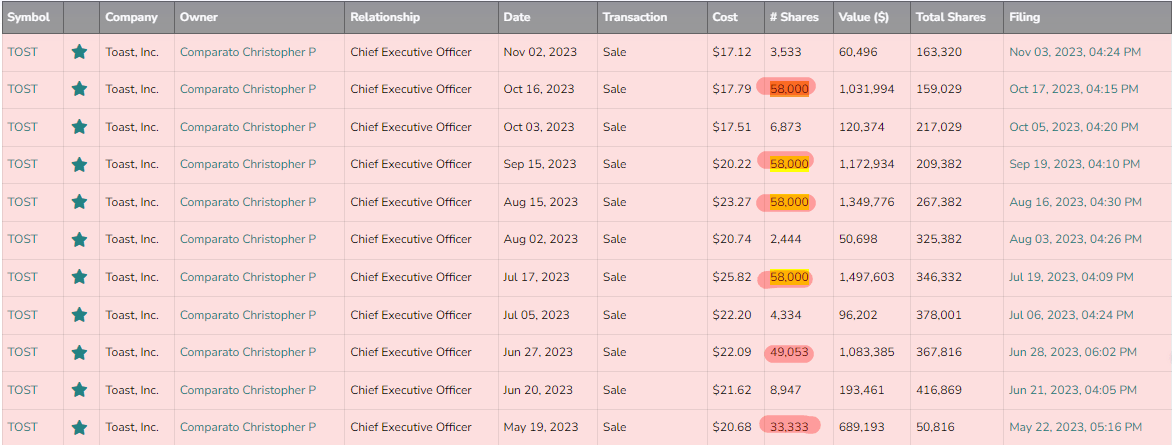Click the Cost column header
The height and width of the screenshot is (445, 1172).
[x=724, y=17]
